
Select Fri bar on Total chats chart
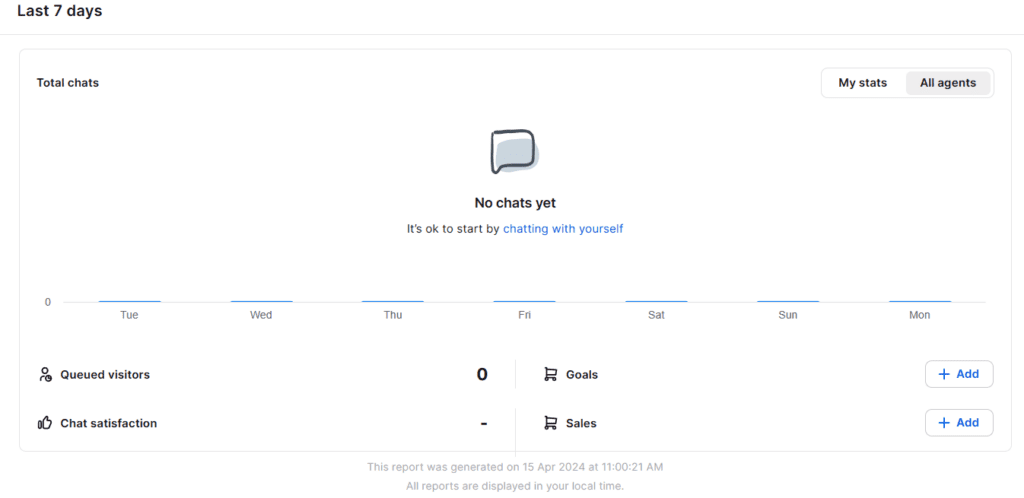(525, 301)
